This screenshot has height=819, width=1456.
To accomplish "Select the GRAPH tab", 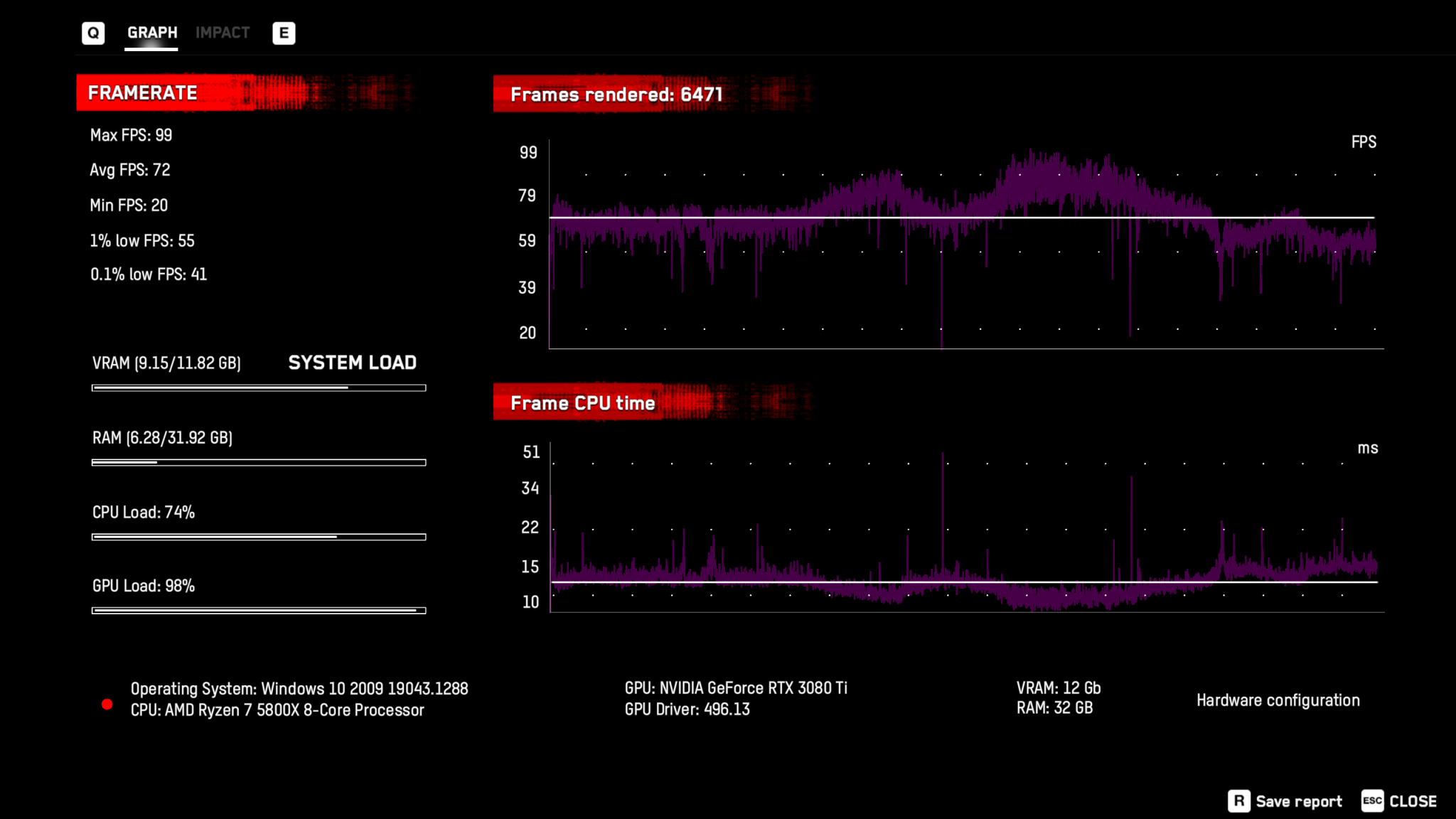I will (x=151, y=32).
